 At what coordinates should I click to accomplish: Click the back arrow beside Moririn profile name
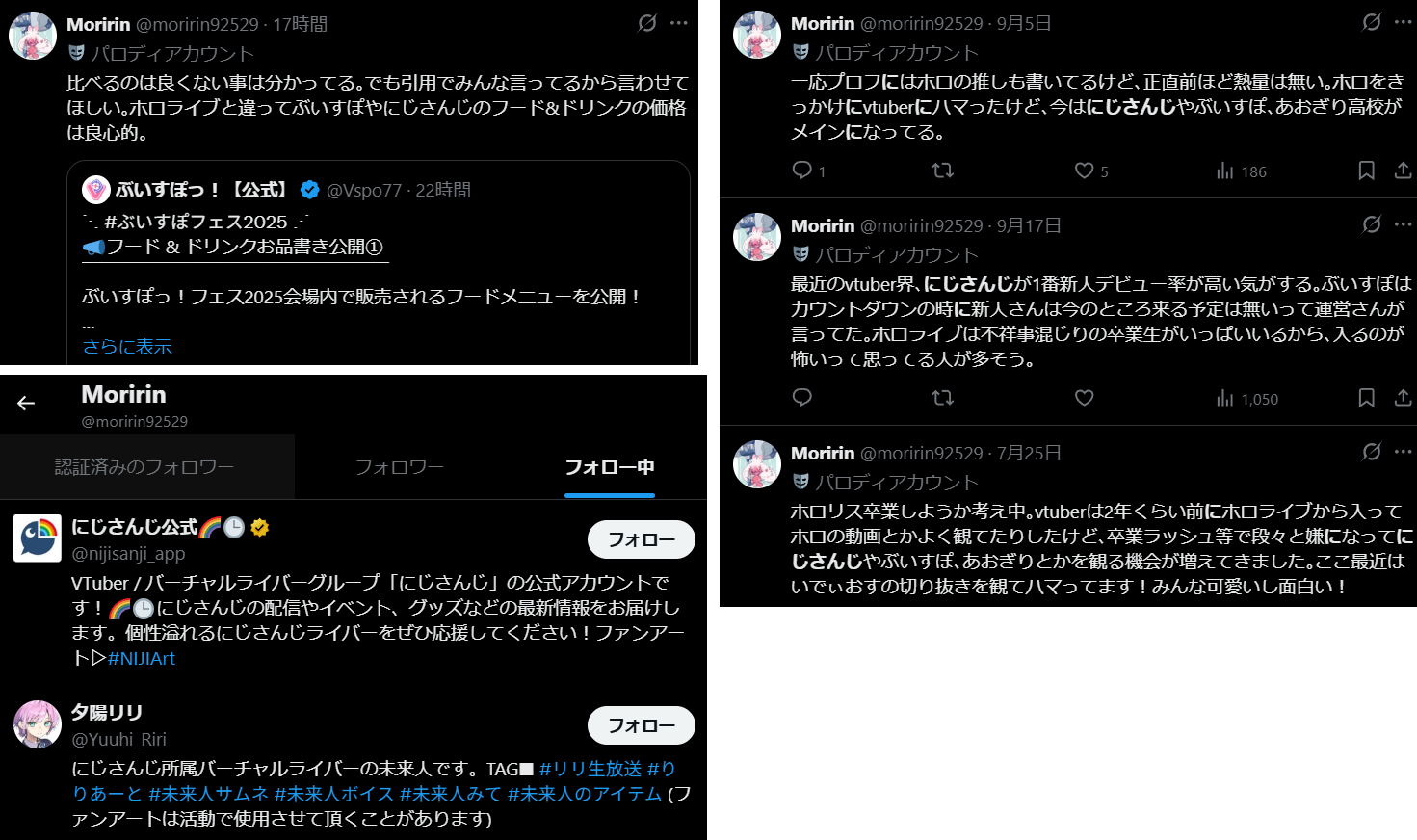(26, 404)
